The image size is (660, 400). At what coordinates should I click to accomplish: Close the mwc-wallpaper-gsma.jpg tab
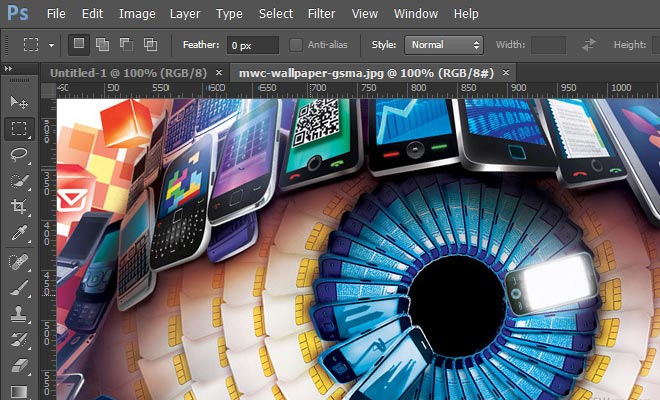506,72
